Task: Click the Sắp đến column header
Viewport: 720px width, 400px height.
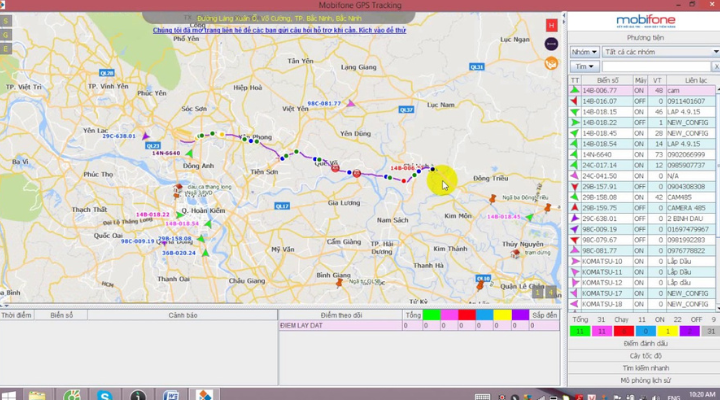Action: pyautogui.click(x=545, y=315)
